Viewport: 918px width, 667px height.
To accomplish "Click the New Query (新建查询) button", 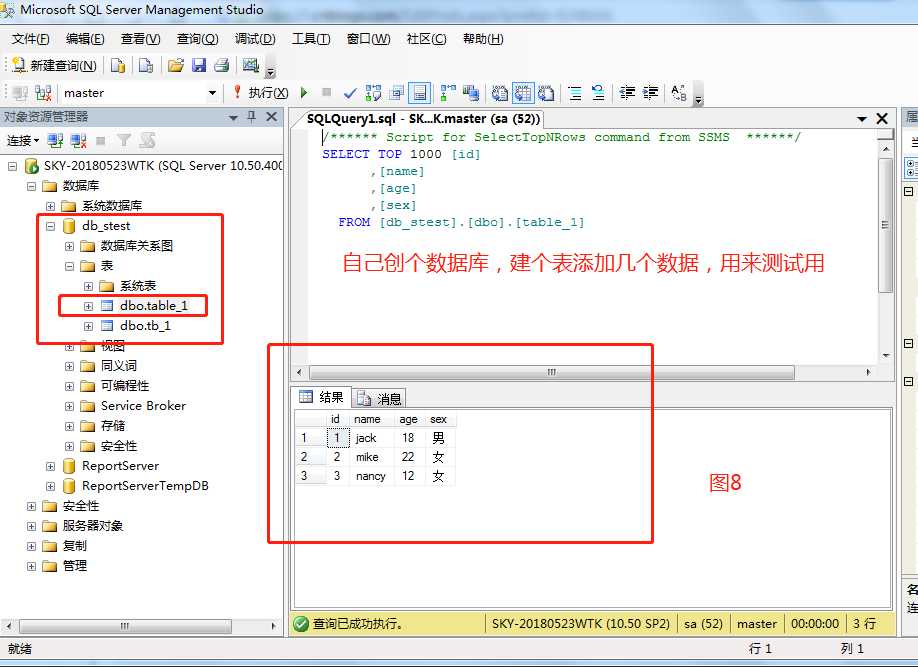I will point(54,66).
